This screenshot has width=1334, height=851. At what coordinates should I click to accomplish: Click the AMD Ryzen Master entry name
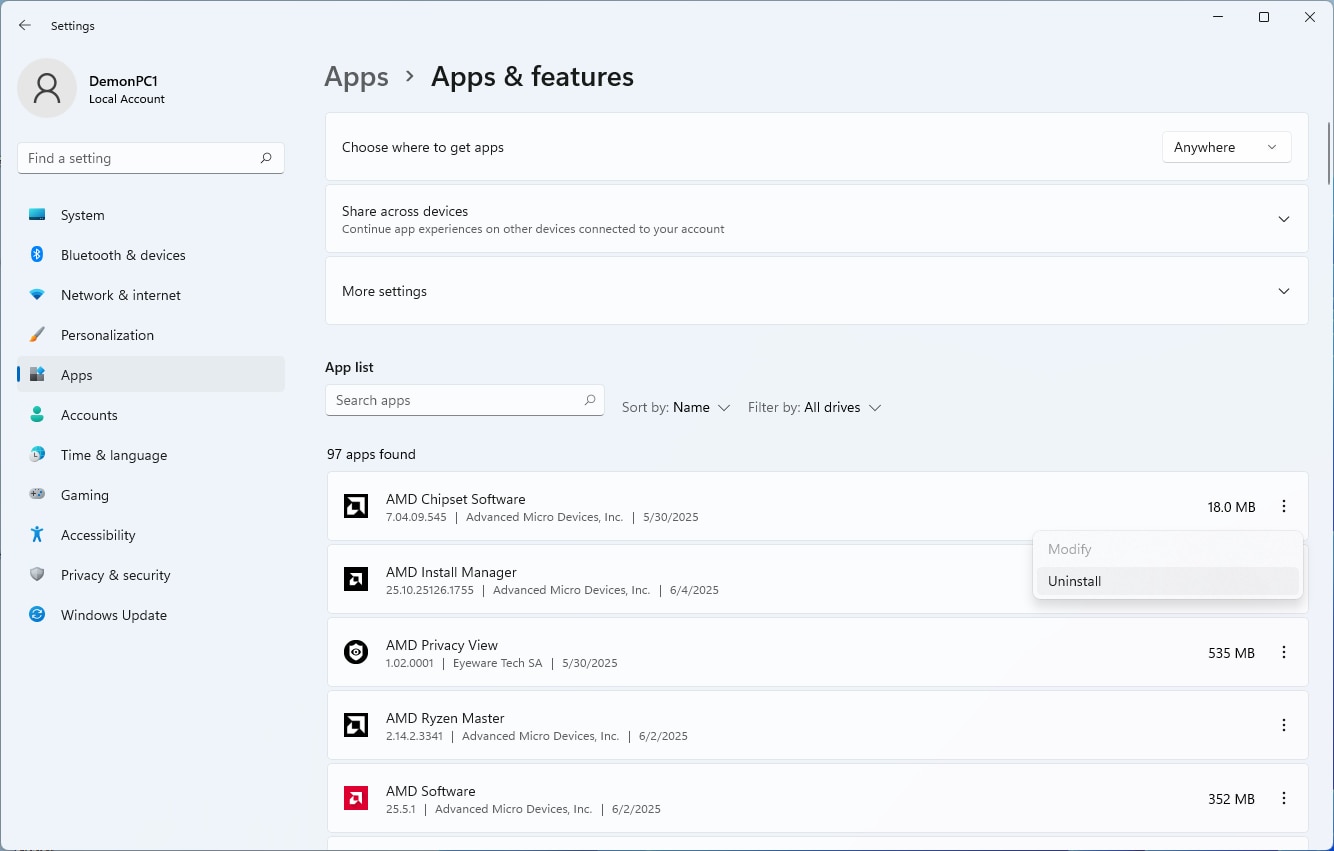point(445,718)
